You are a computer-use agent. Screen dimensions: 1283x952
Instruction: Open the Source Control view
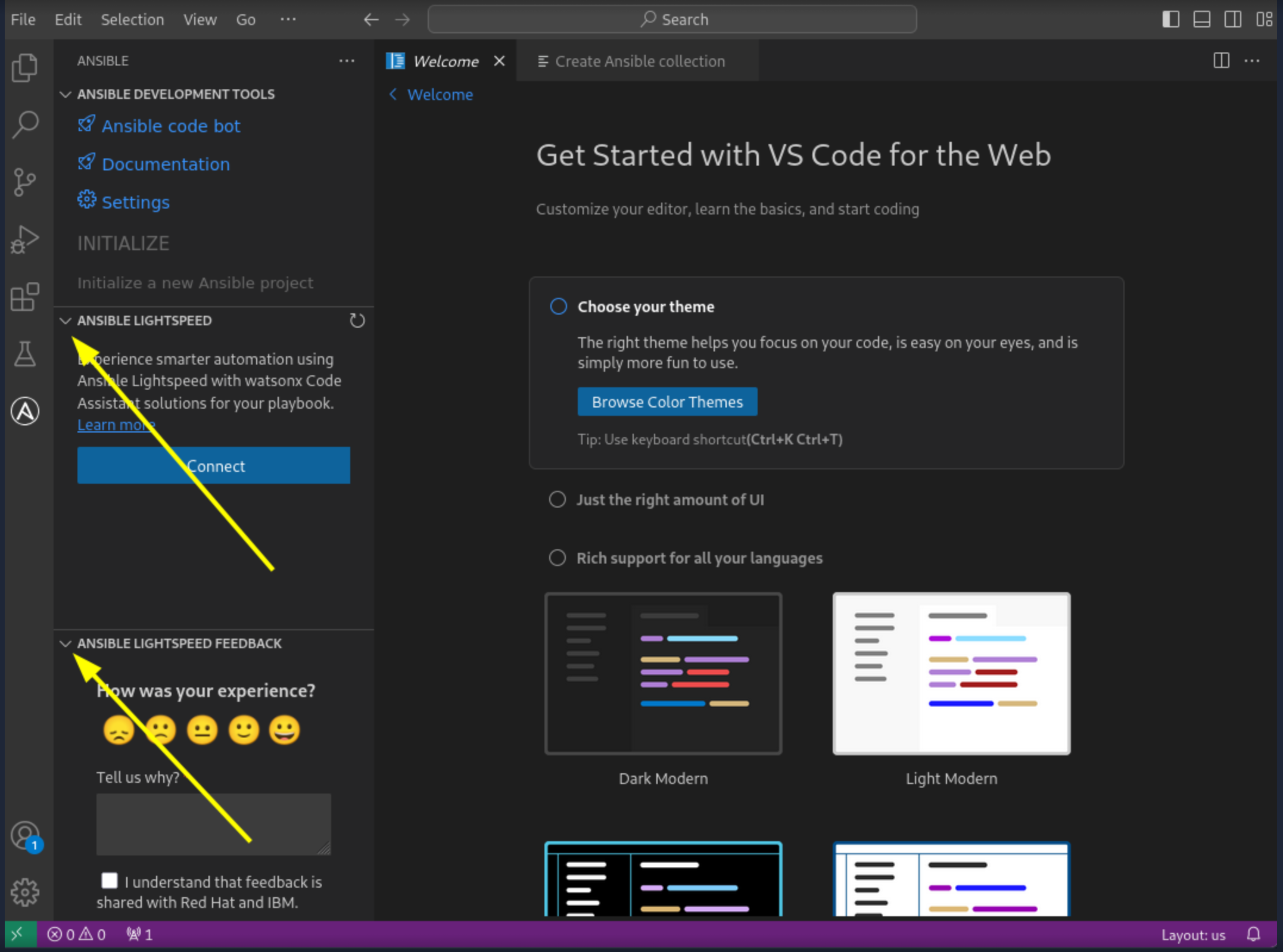click(x=25, y=182)
